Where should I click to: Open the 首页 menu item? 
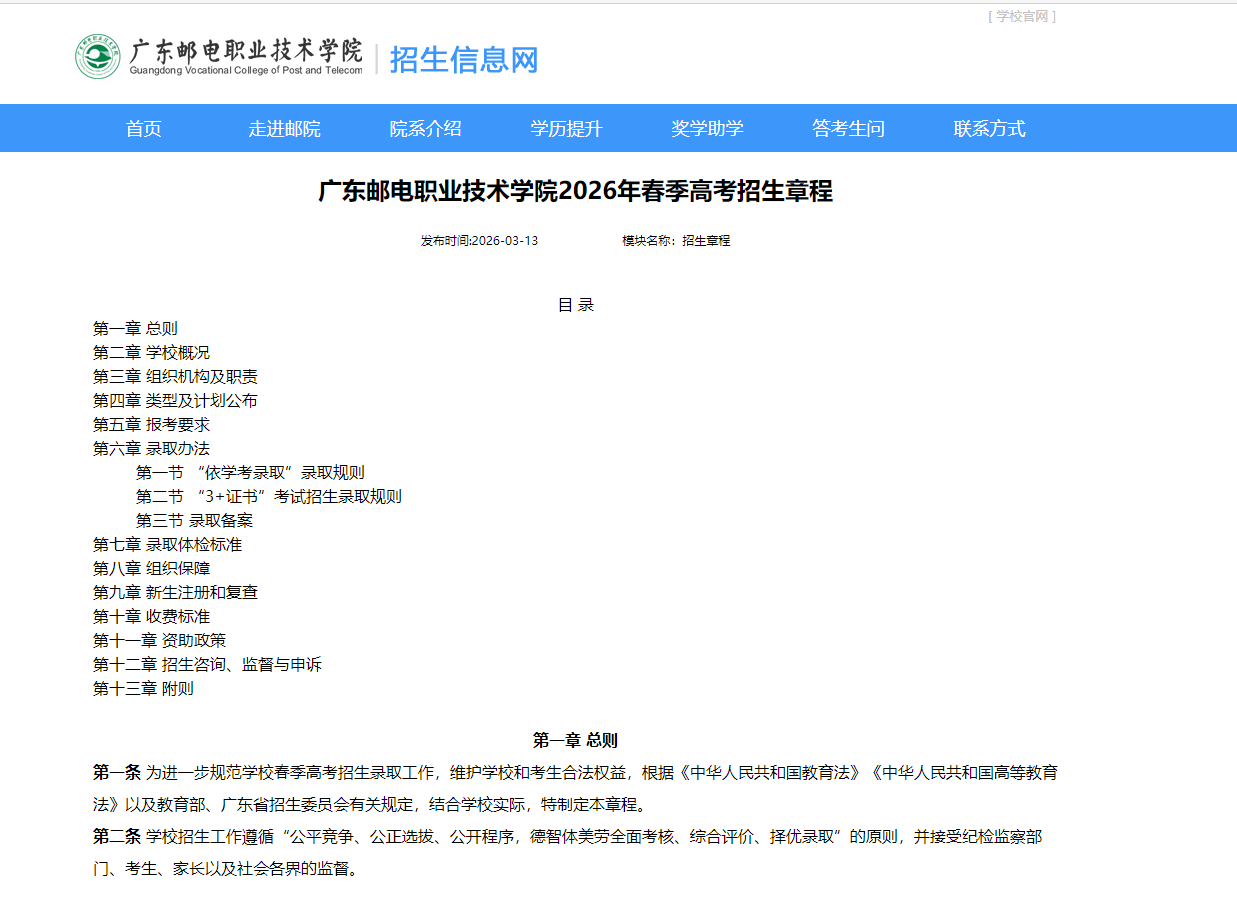click(x=142, y=128)
